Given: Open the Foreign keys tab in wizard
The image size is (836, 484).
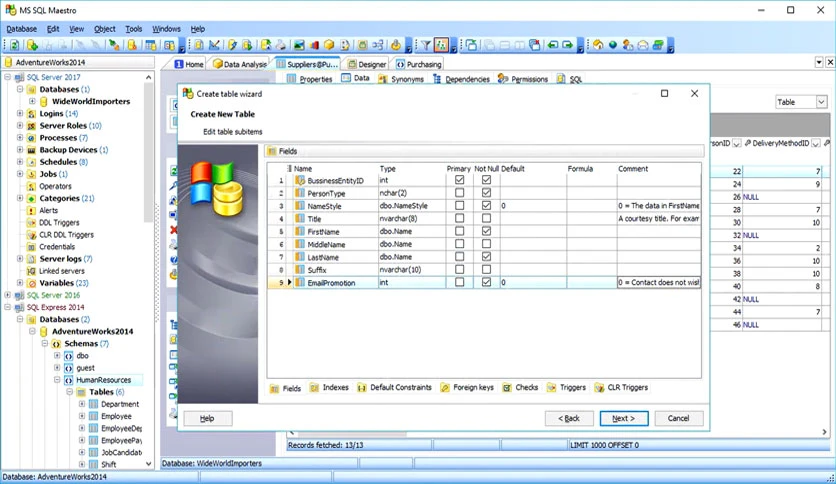Looking at the screenshot, I should 467,388.
